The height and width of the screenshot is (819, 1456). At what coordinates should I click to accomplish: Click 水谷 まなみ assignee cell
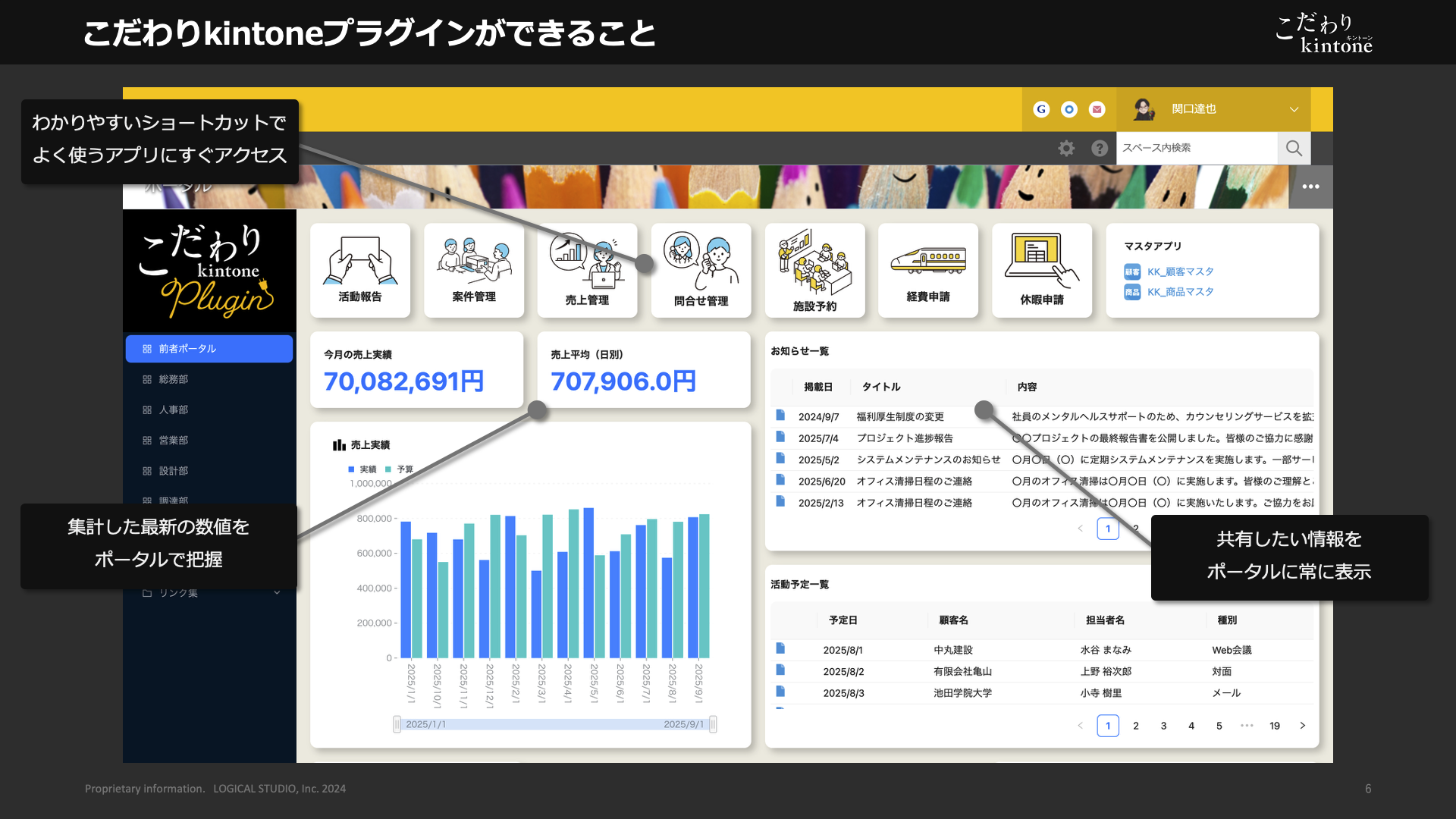point(1106,650)
